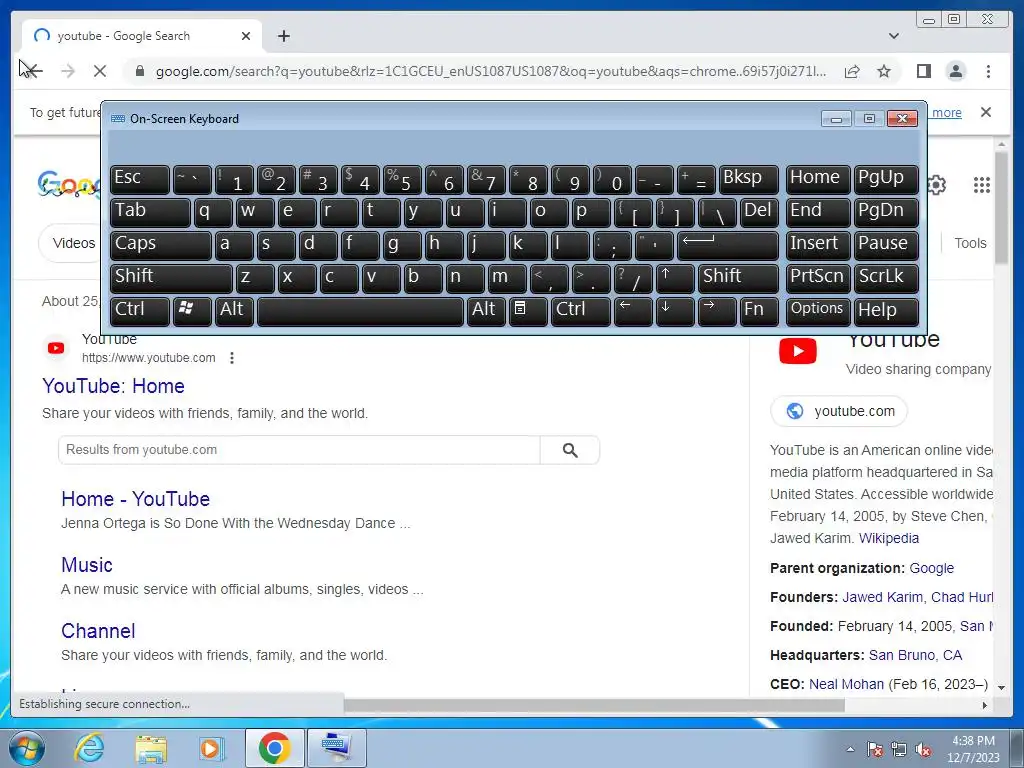Open the Channel sitelink
Viewport: 1024px width, 768px height.
(98, 631)
